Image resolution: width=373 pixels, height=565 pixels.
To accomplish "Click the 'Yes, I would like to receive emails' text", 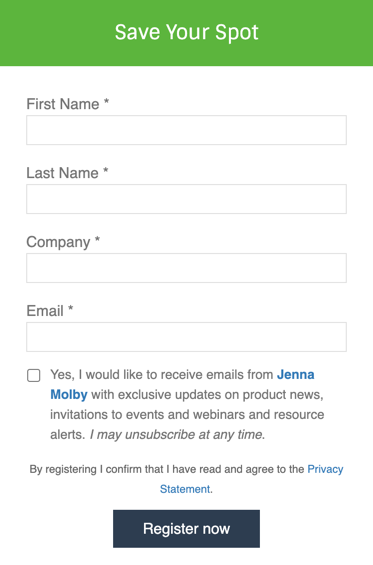I will pyautogui.click(x=161, y=375).
